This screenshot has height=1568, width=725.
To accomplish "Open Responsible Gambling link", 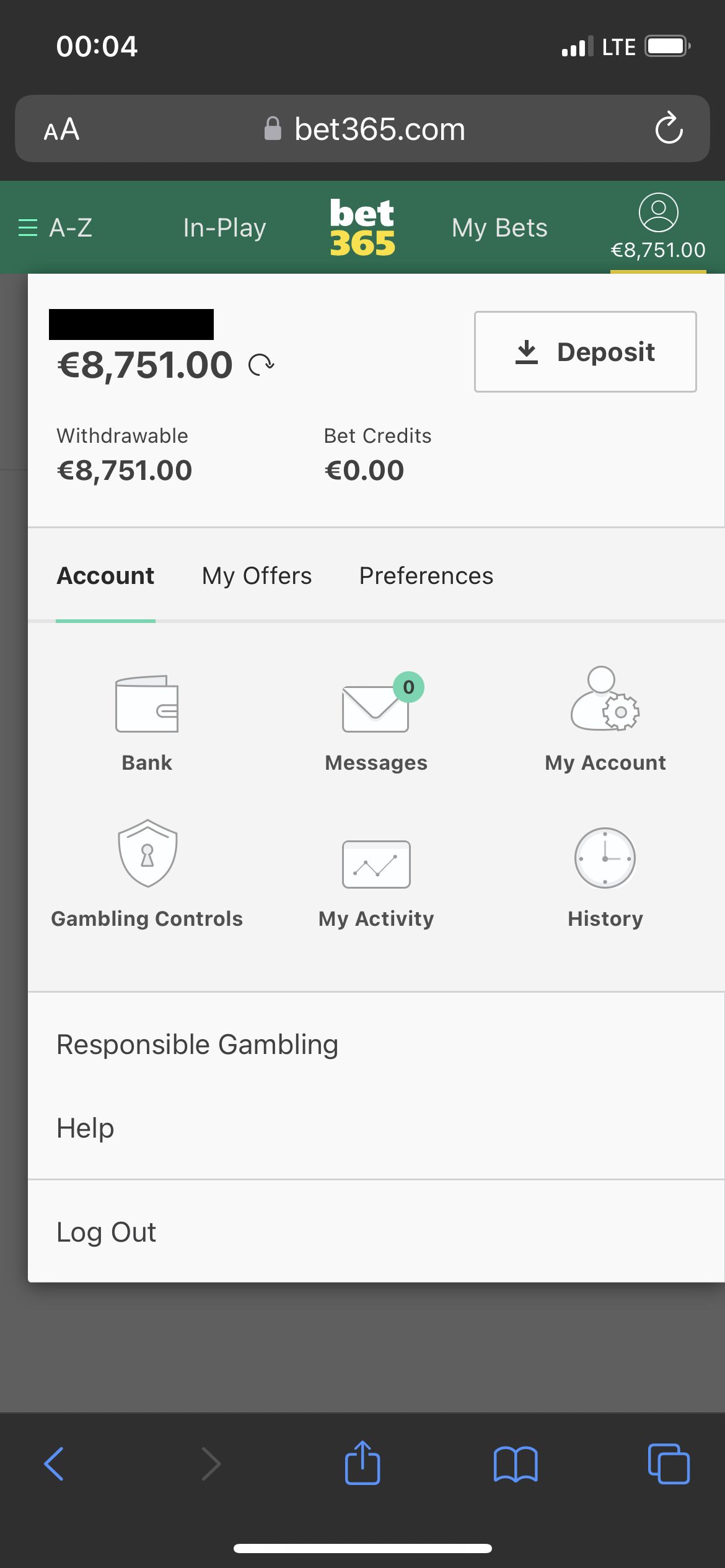I will (197, 1045).
